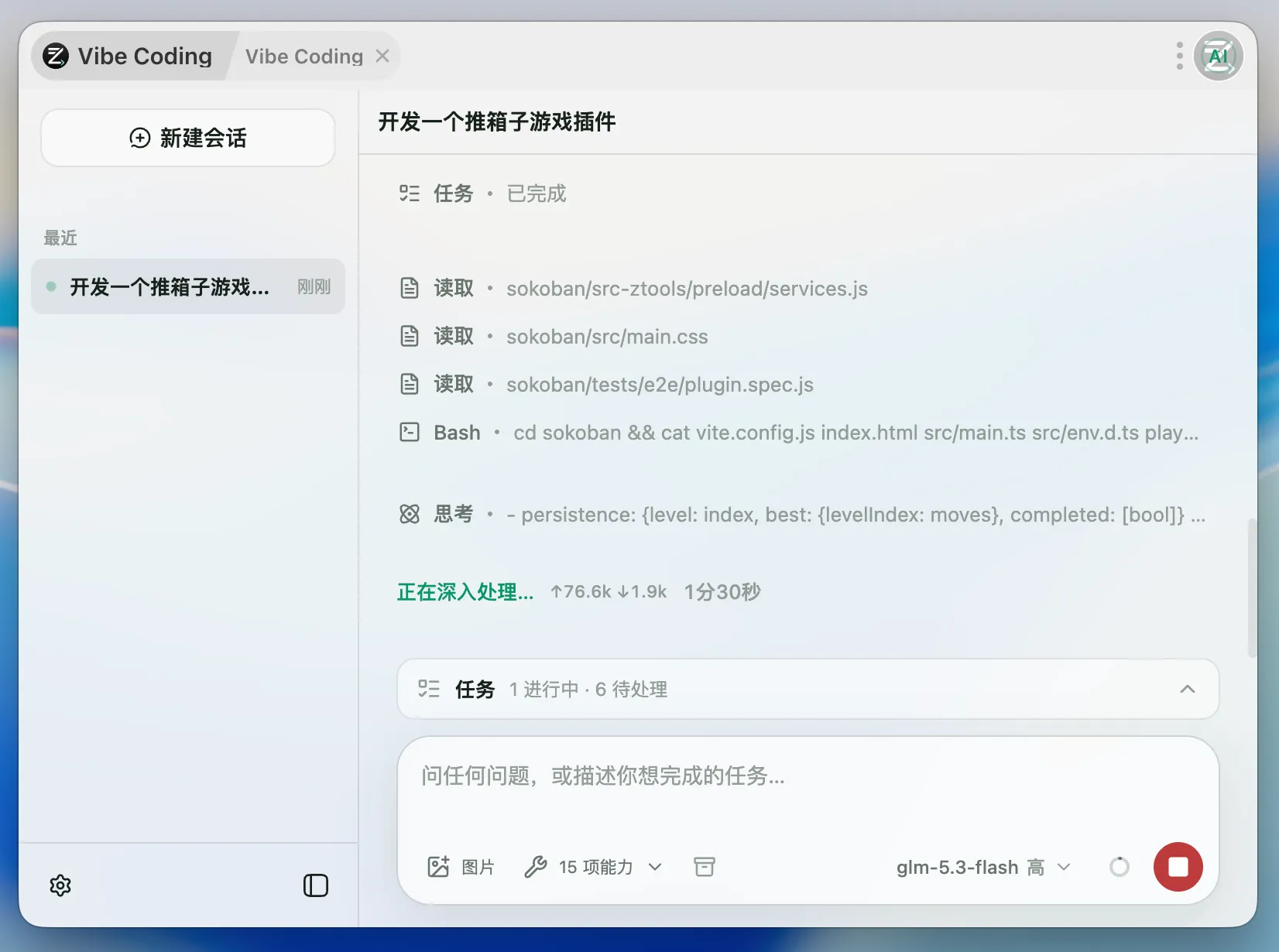Click the 刚刚 timestamp on conversation
Image resolution: width=1279 pixels, height=952 pixels.
(x=314, y=287)
